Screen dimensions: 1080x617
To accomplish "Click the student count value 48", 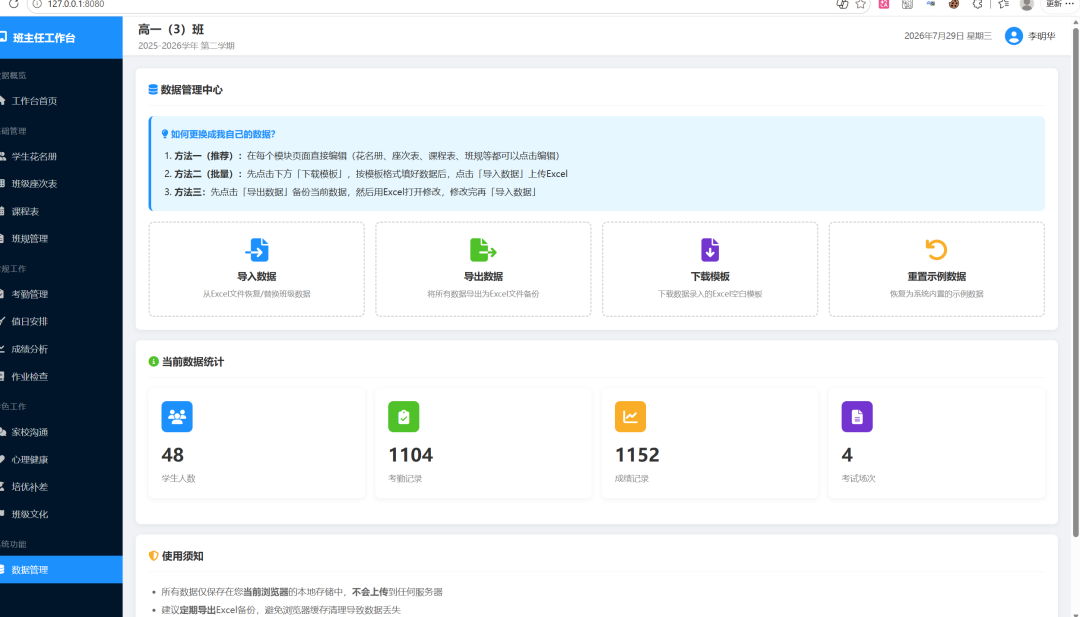I will (172, 455).
